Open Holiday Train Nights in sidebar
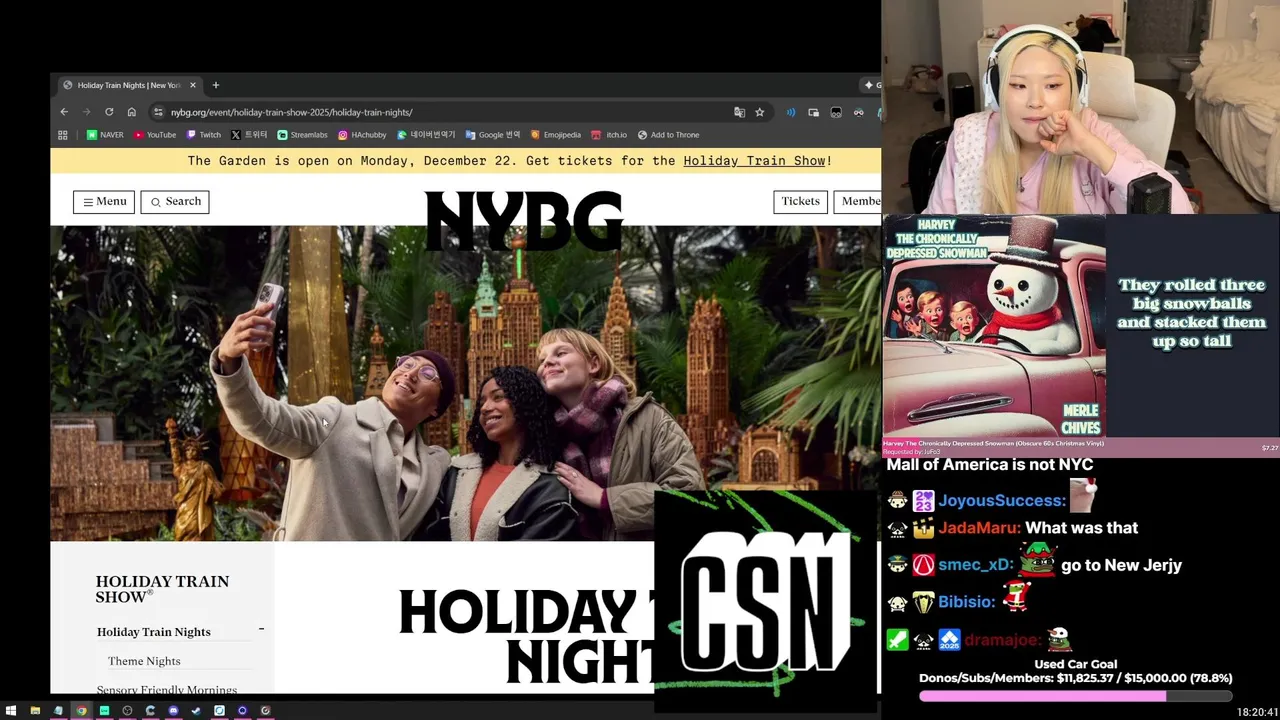 154,632
